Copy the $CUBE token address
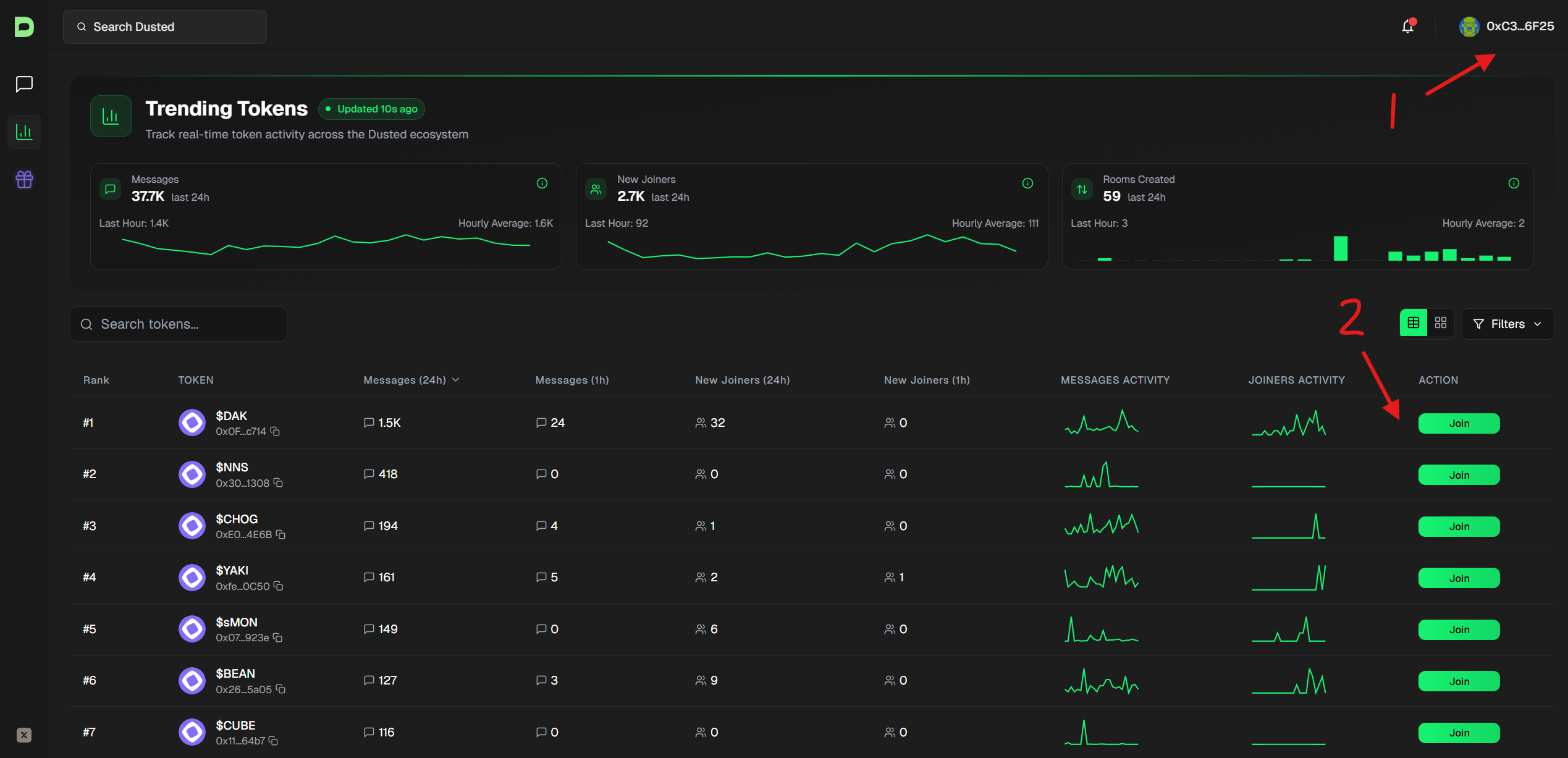This screenshot has height=758, width=1568. point(273,741)
